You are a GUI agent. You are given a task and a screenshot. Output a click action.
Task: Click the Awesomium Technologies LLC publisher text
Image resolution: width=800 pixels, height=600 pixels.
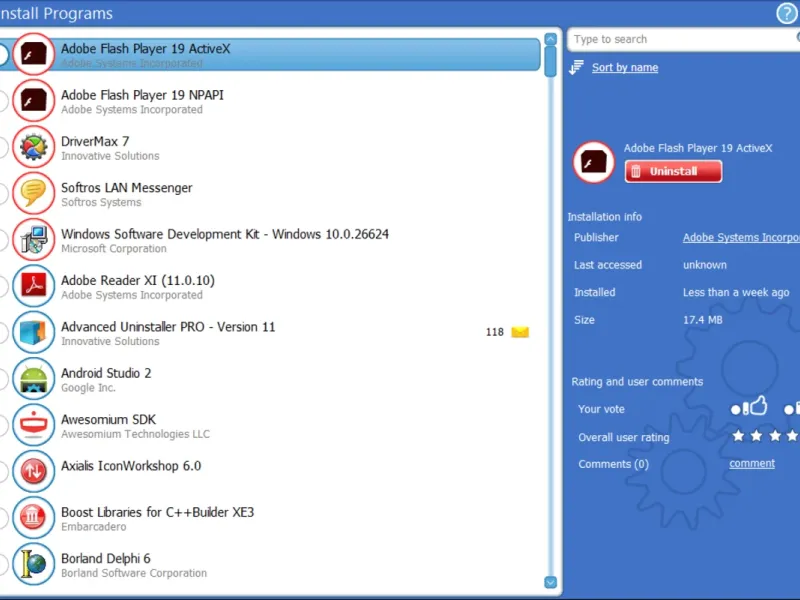(x=135, y=434)
